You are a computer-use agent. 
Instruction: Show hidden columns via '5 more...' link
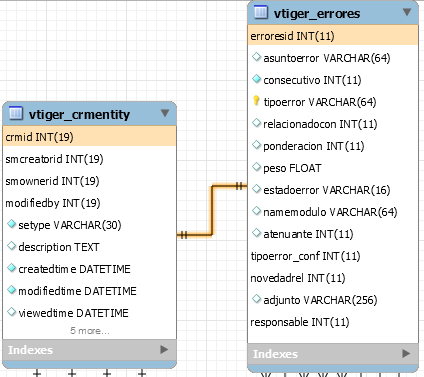(90, 331)
